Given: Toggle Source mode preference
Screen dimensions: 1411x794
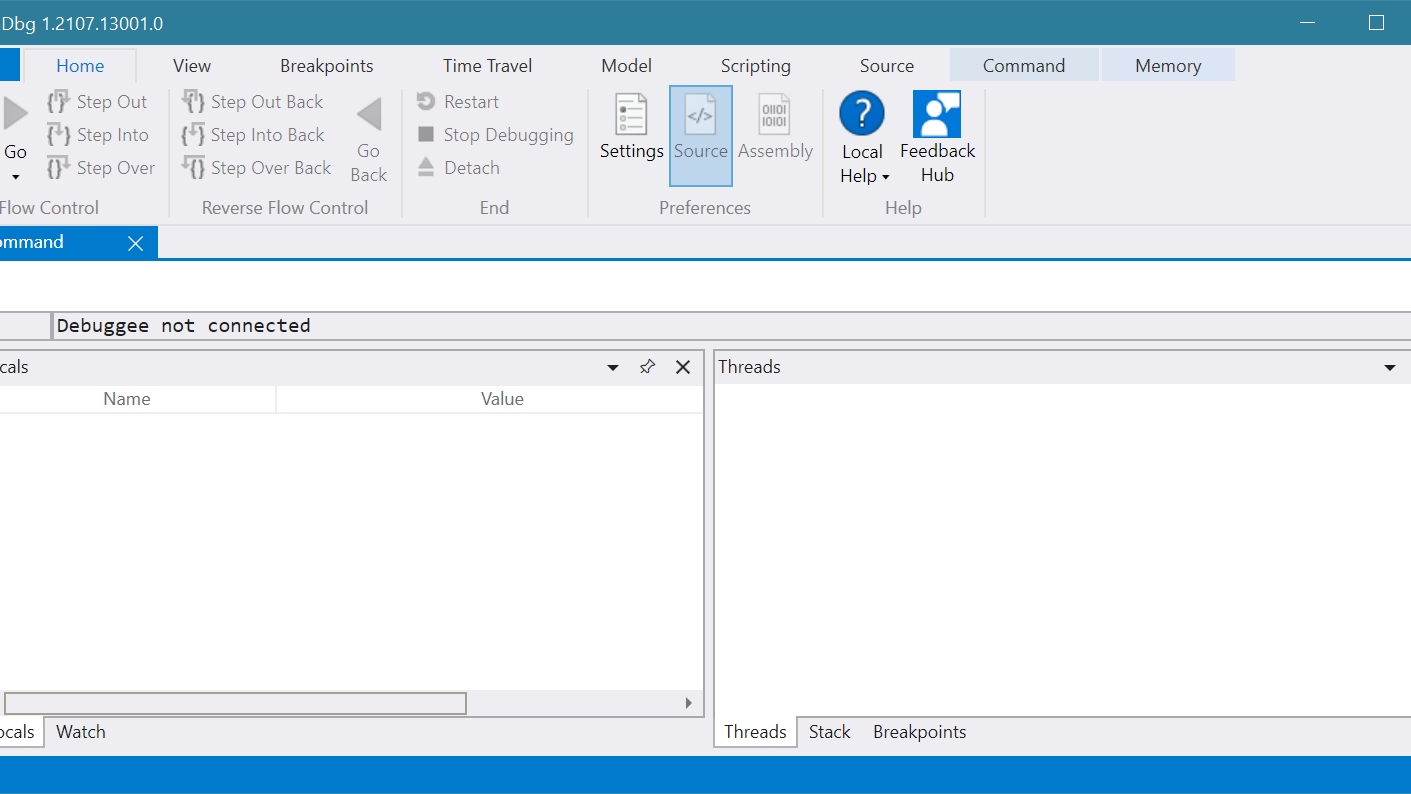Looking at the screenshot, I should coord(700,135).
